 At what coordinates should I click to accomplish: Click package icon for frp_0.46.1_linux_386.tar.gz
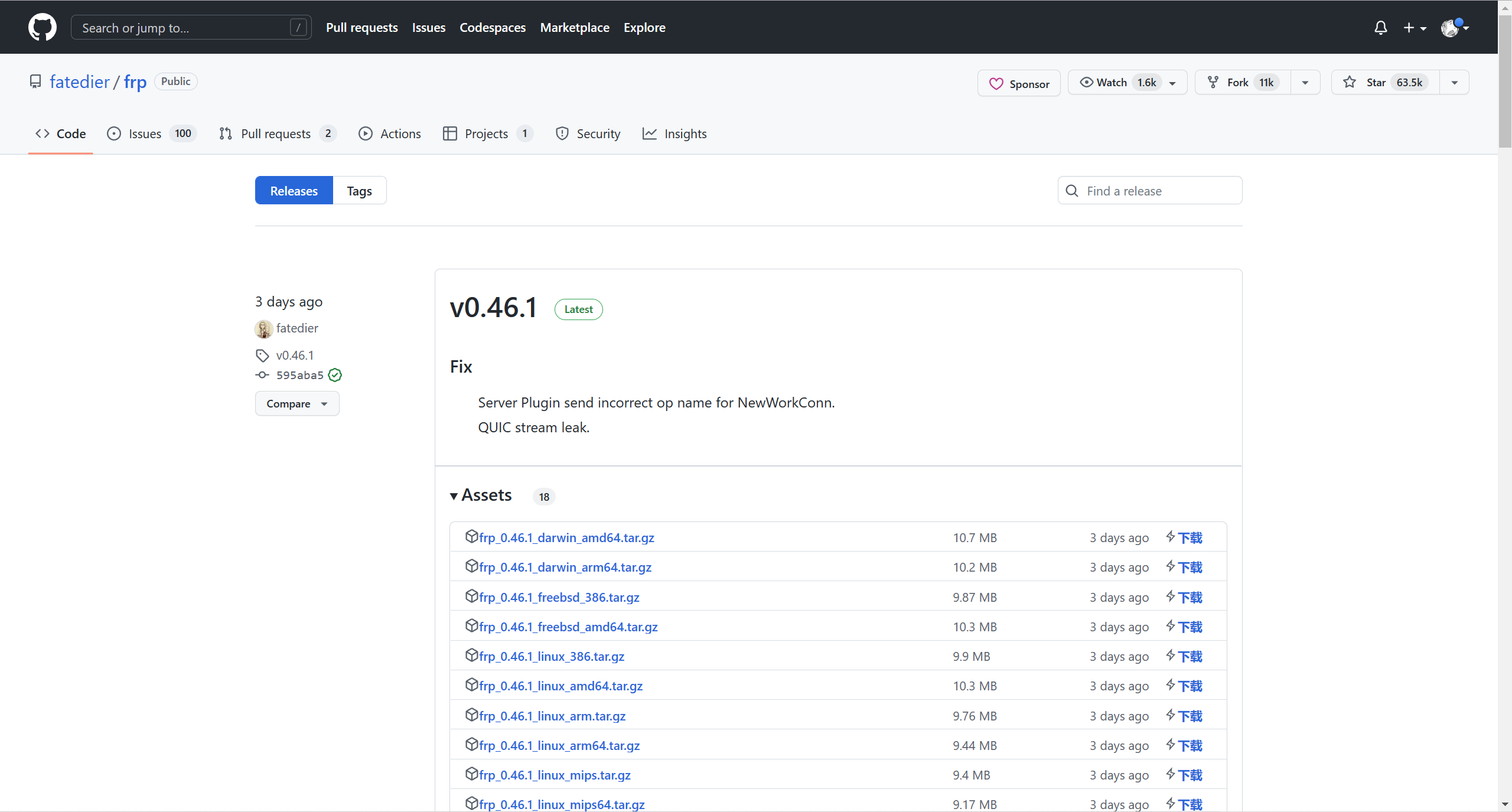click(471, 655)
